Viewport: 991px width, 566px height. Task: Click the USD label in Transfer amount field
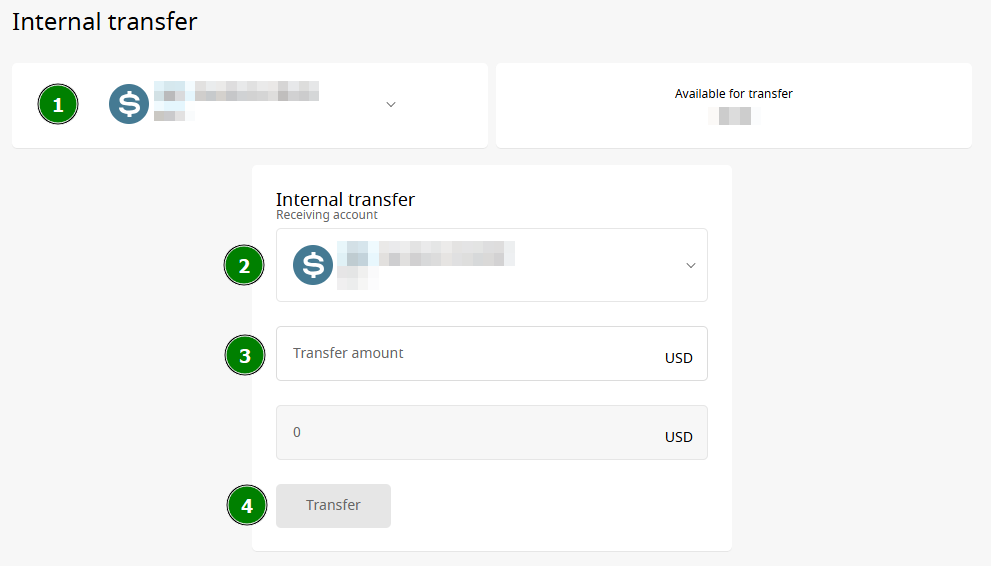(679, 358)
